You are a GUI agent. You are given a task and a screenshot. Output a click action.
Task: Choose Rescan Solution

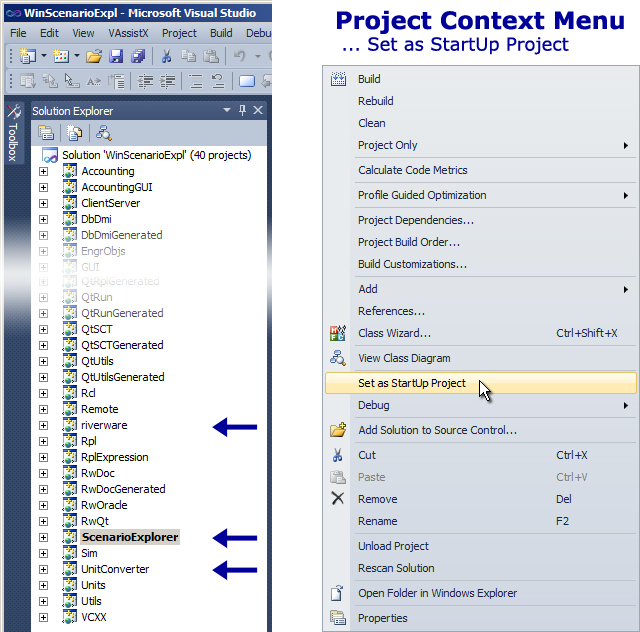(481, 568)
